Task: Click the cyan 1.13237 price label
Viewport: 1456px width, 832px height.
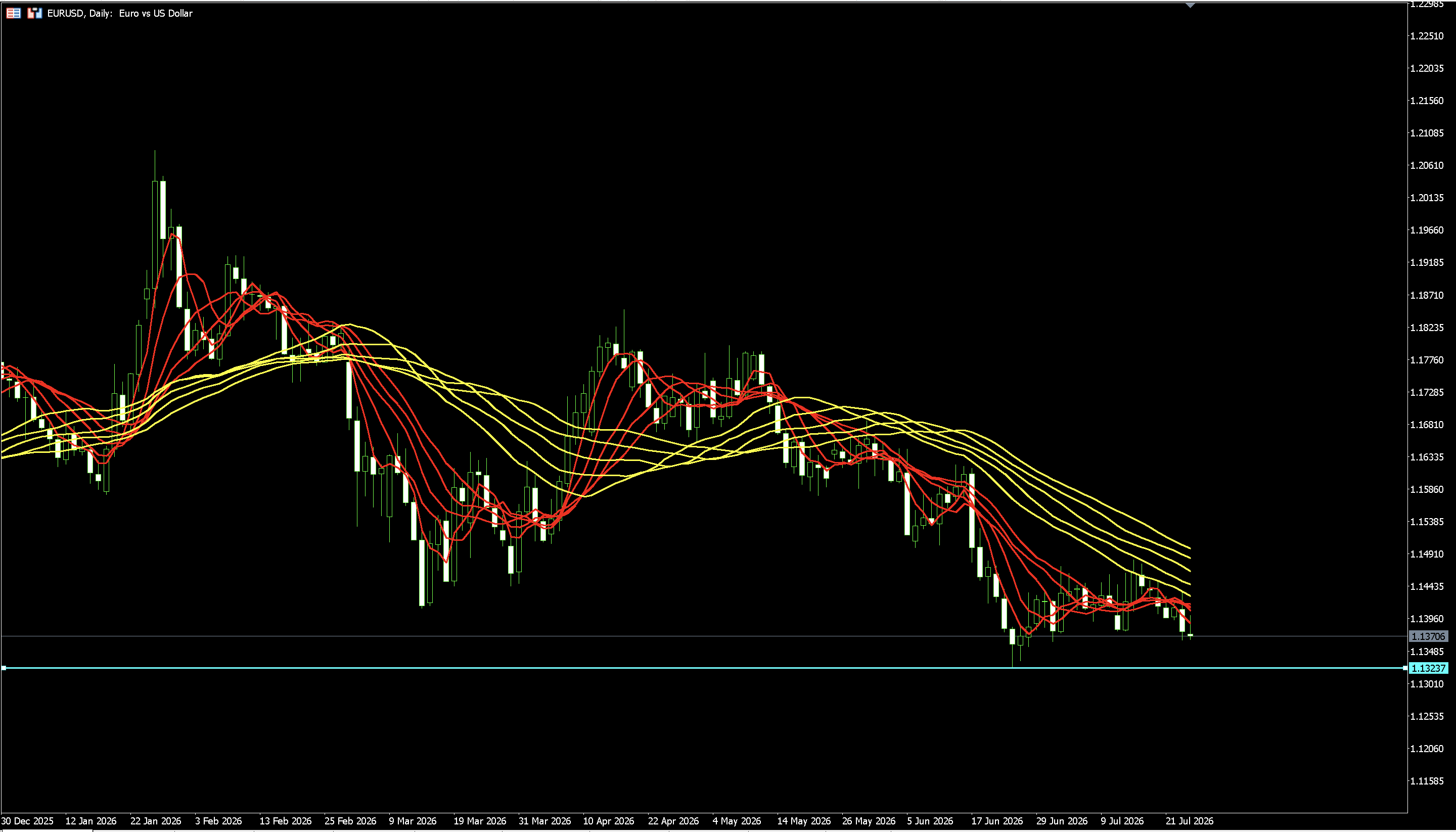Action: [1428, 668]
